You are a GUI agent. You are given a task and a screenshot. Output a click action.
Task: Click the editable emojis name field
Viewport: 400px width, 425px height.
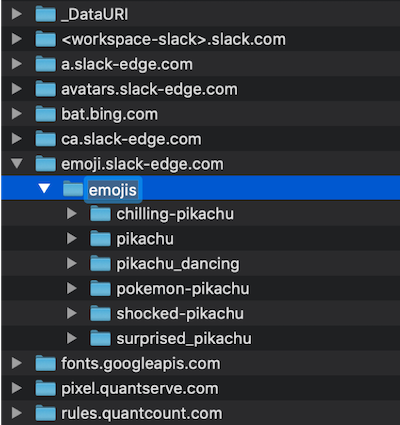pyautogui.click(x=113, y=190)
